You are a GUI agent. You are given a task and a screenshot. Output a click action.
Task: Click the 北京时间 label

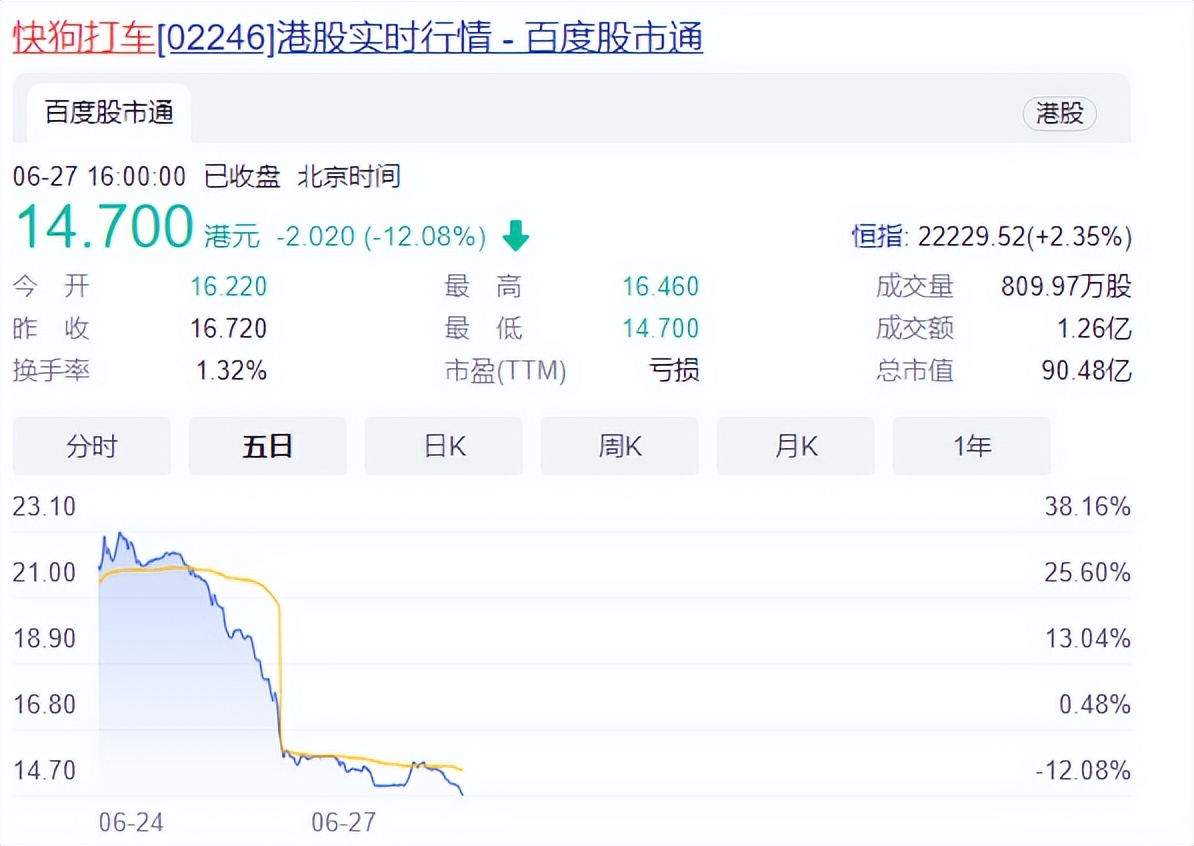coord(349,177)
